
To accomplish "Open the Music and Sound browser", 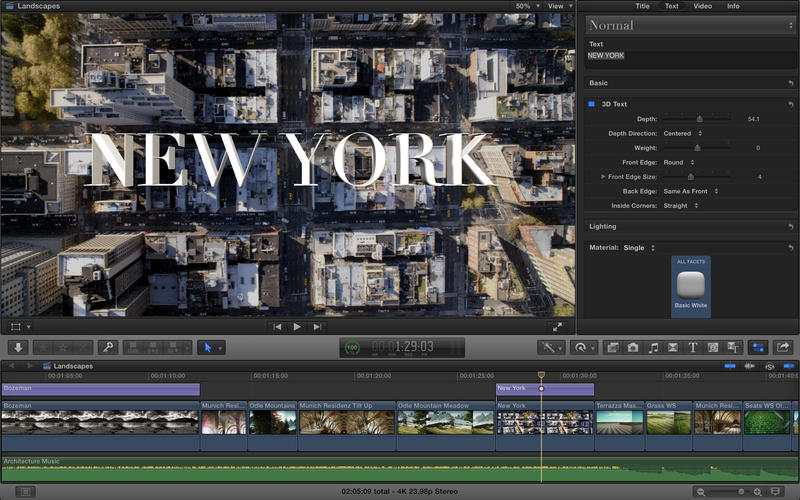I will coord(653,347).
